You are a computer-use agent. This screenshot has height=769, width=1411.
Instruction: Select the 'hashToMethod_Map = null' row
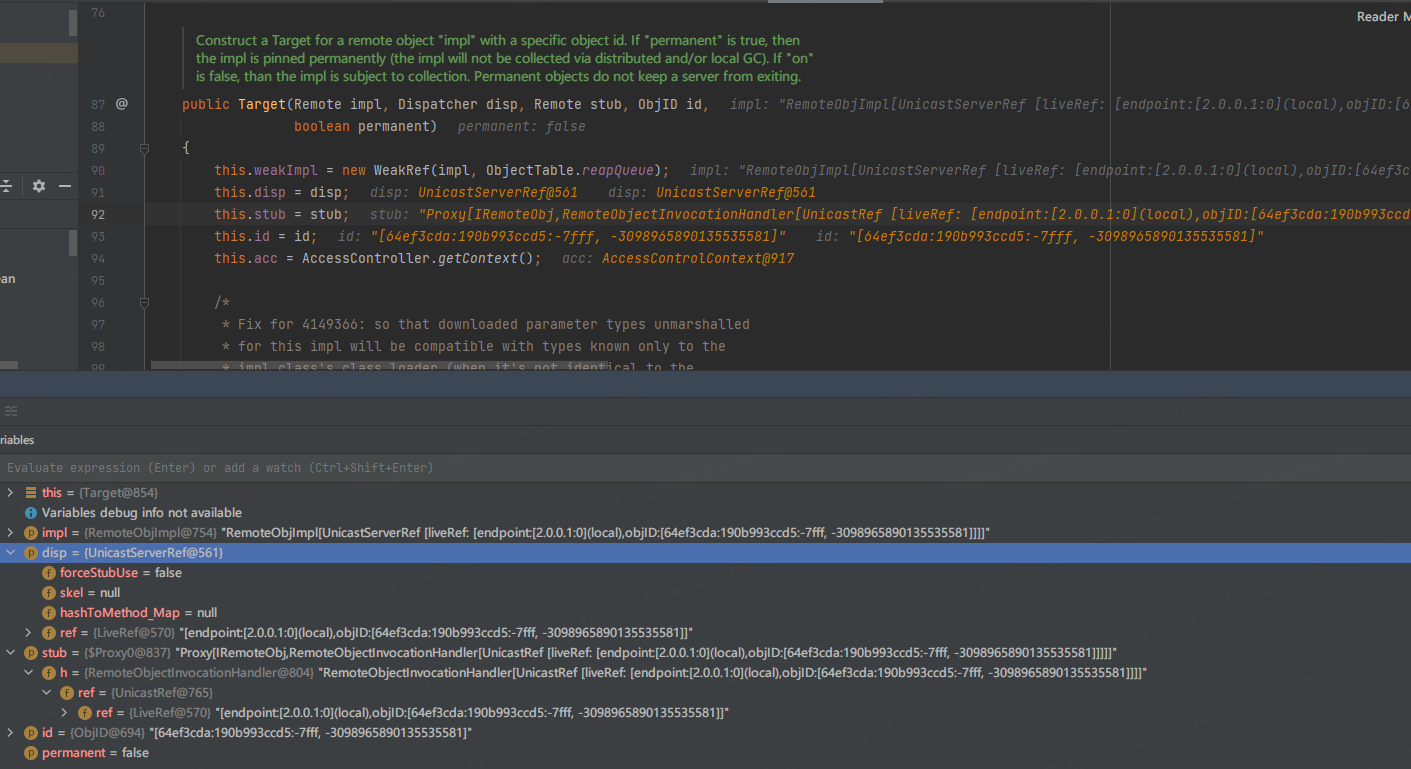(705, 613)
